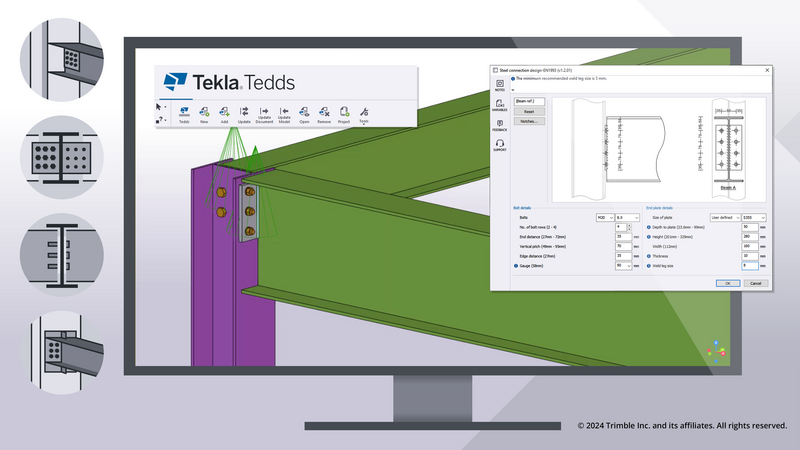This screenshot has width=800, height=450.
Task: Click the Weld leg size input field
Action: click(749, 266)
